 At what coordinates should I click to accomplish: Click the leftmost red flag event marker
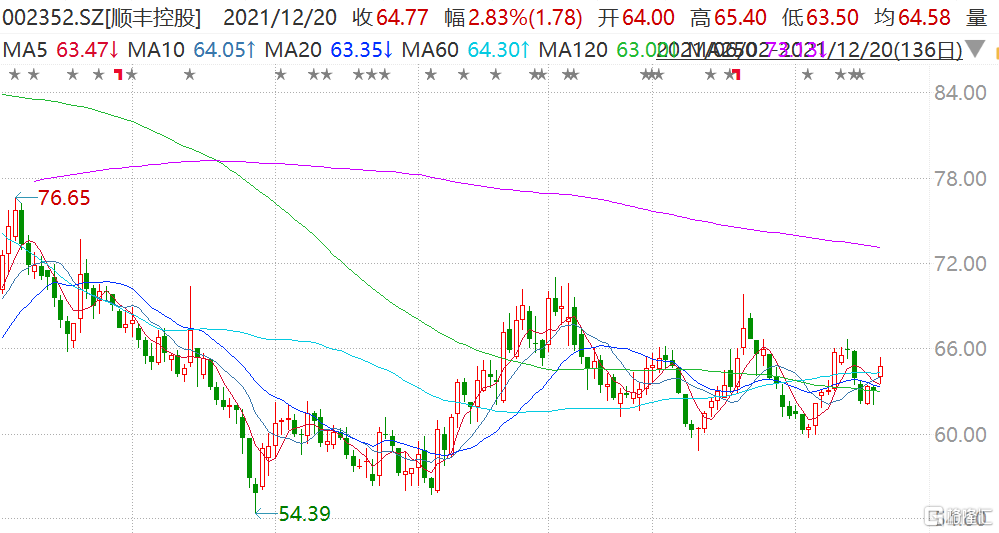point(119,75)
